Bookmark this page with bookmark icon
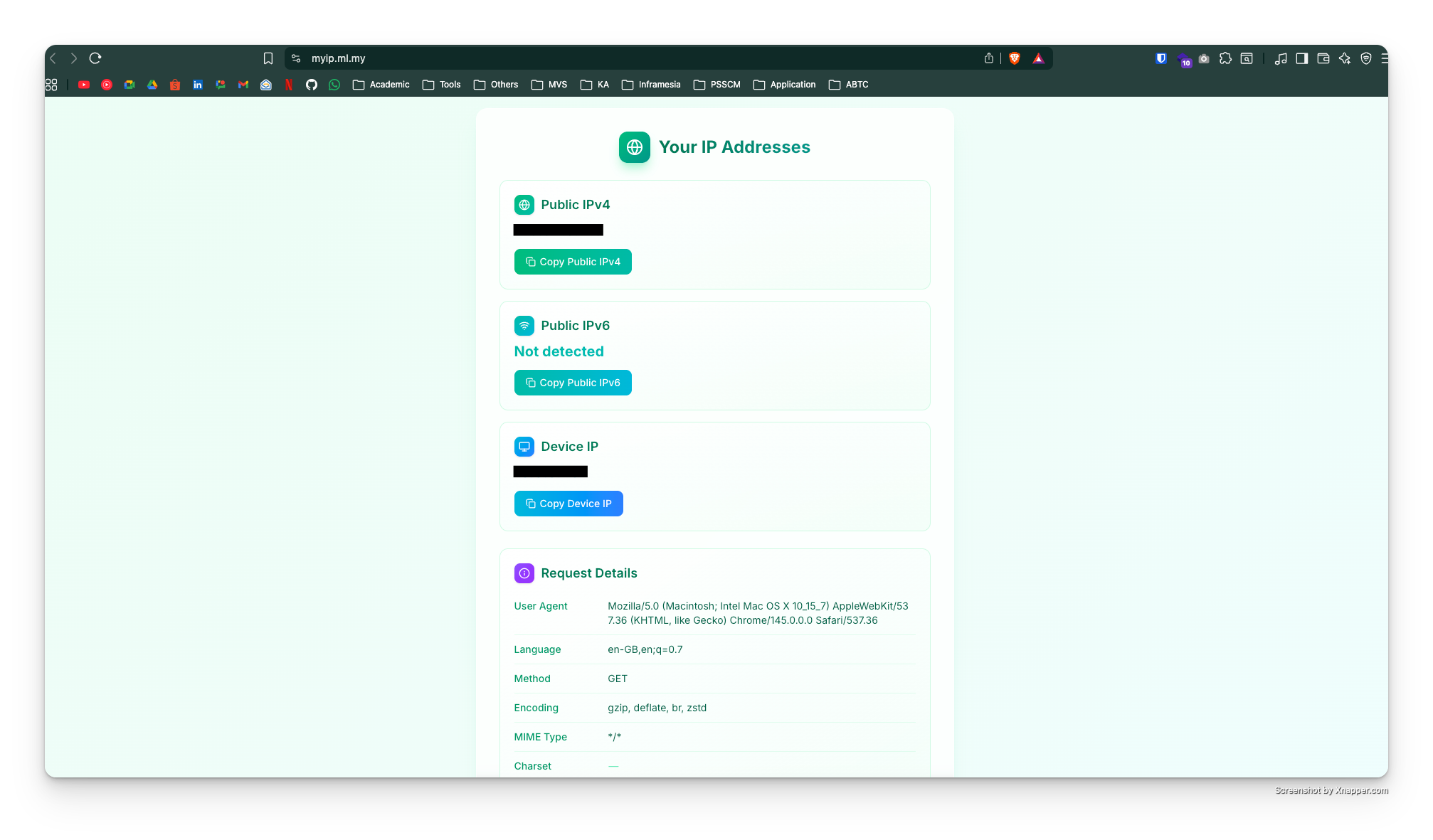Screen dimensions: 1433x840 [x=268, y=58]
